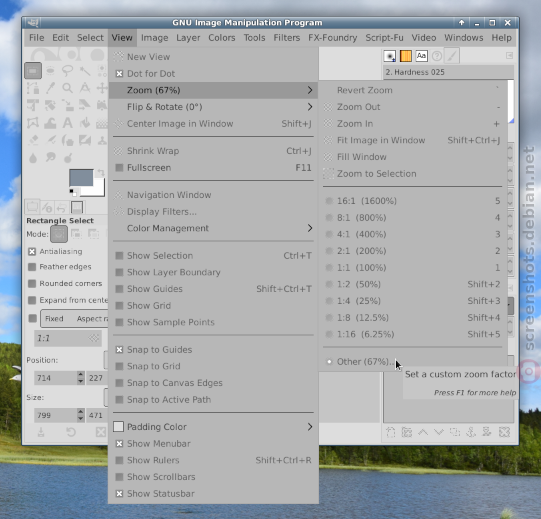541x519 pixels.
Task: Open dock tab configuration menu arrow
Action: tap(509, 56)
